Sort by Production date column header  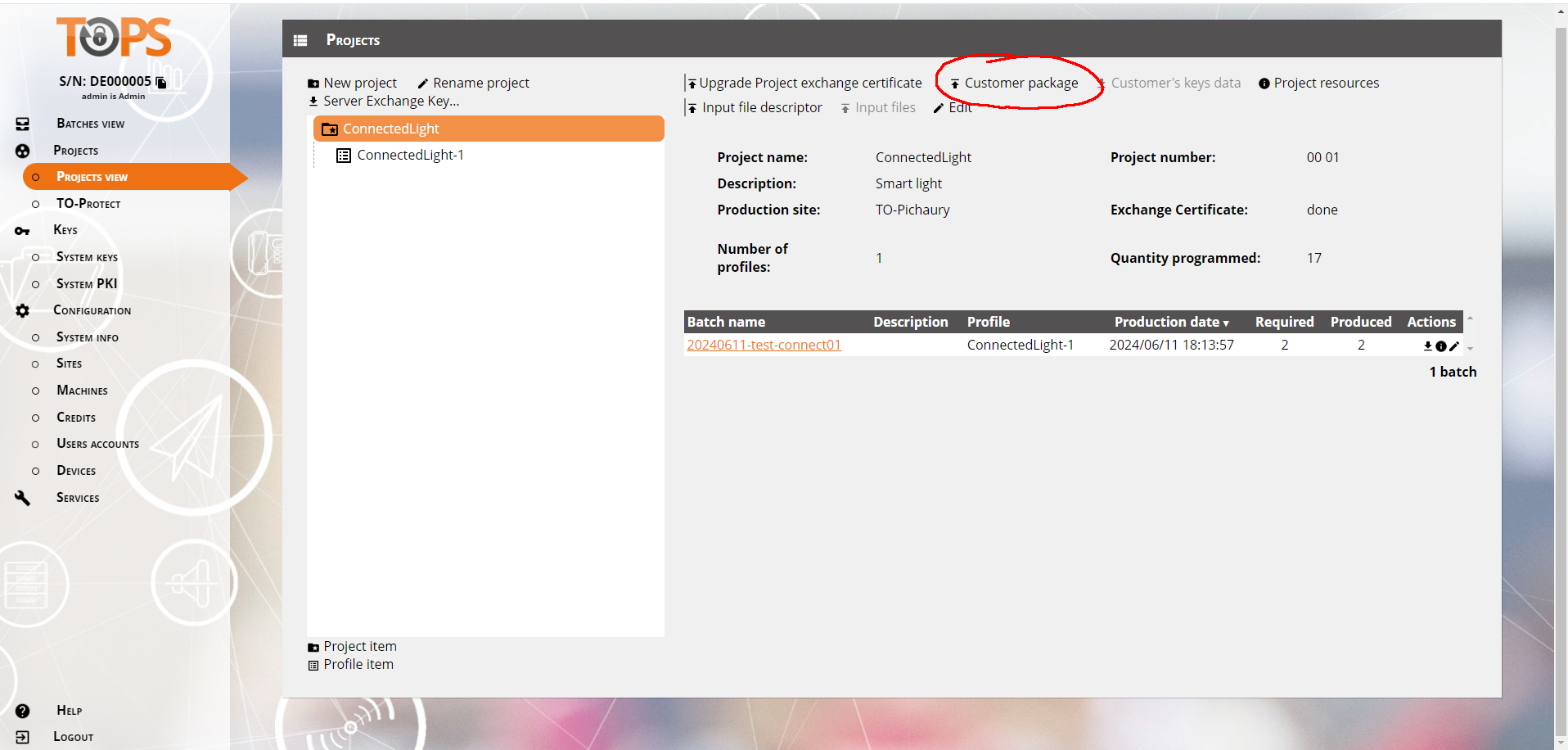click(1171, 322)
